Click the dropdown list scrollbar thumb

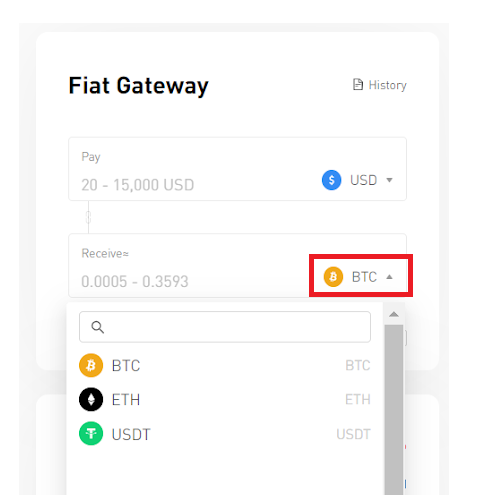tap(394, 410)
